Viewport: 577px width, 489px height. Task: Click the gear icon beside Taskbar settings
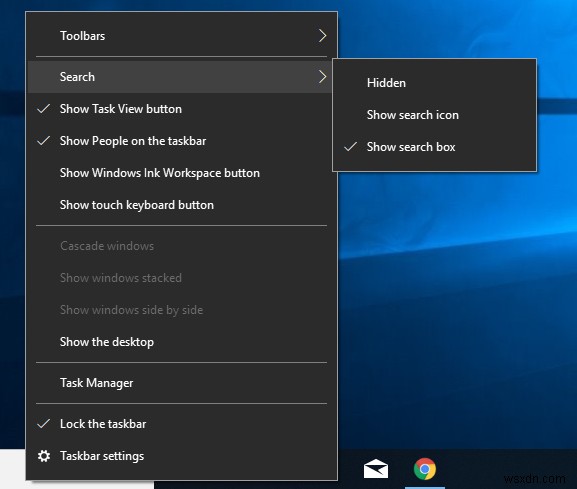tap(44, 456)
